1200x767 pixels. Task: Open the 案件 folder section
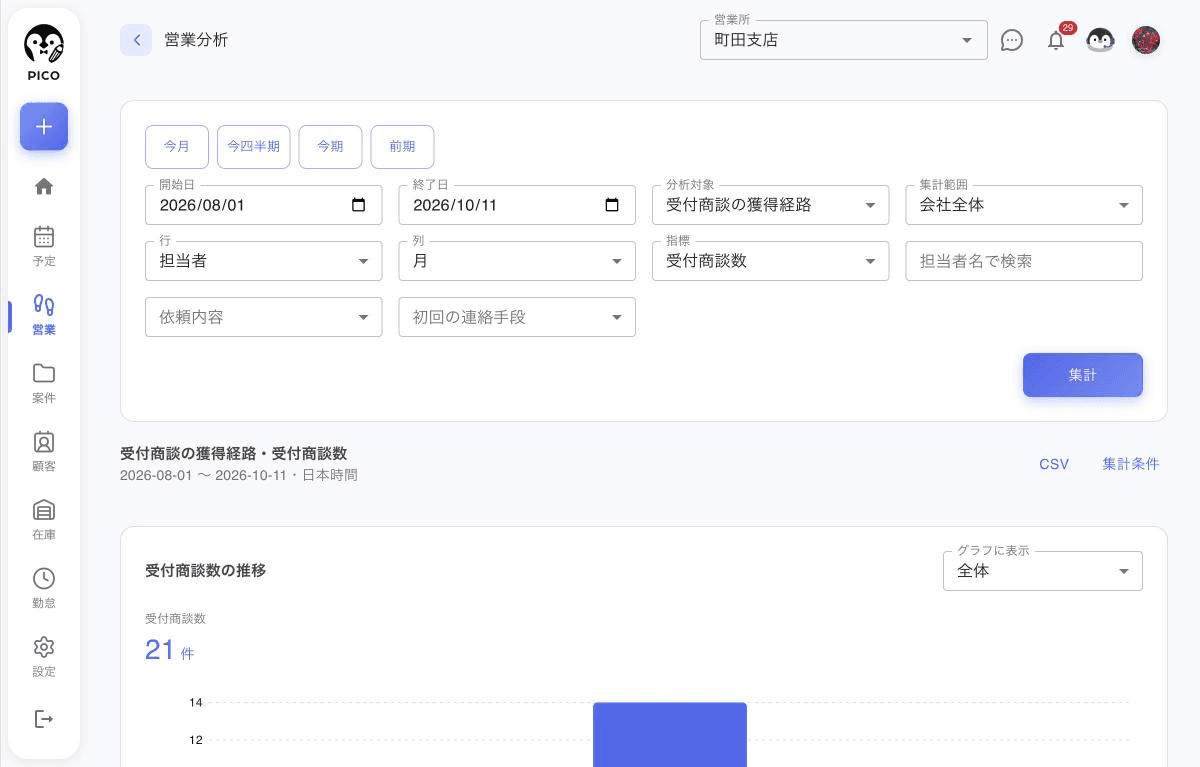(x=44, y=382)
